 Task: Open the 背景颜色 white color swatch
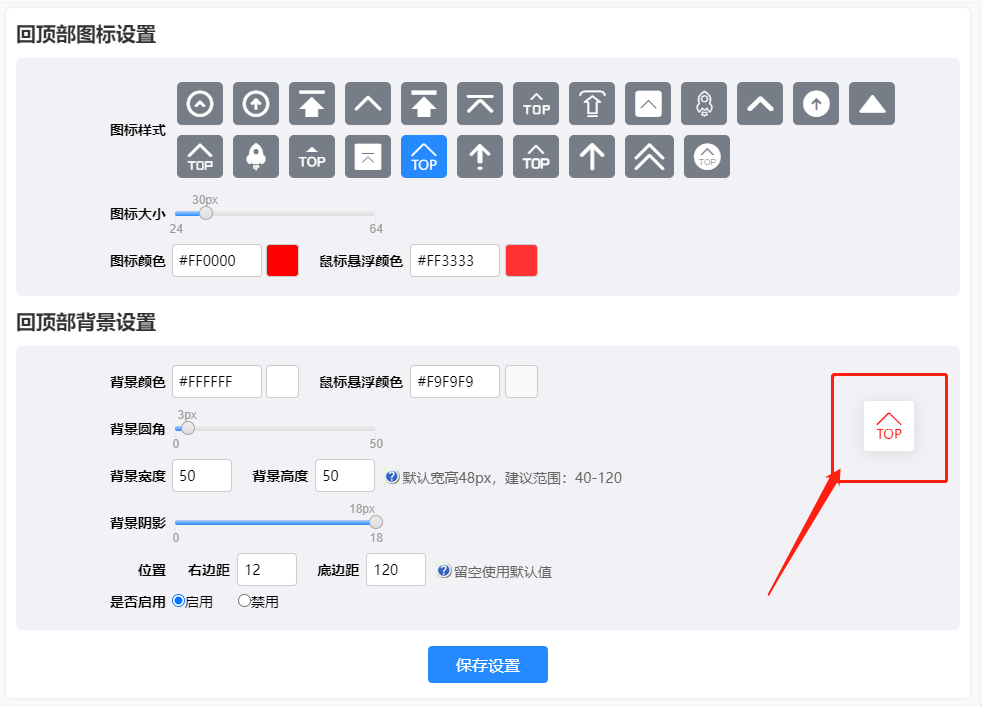point(282,381)
